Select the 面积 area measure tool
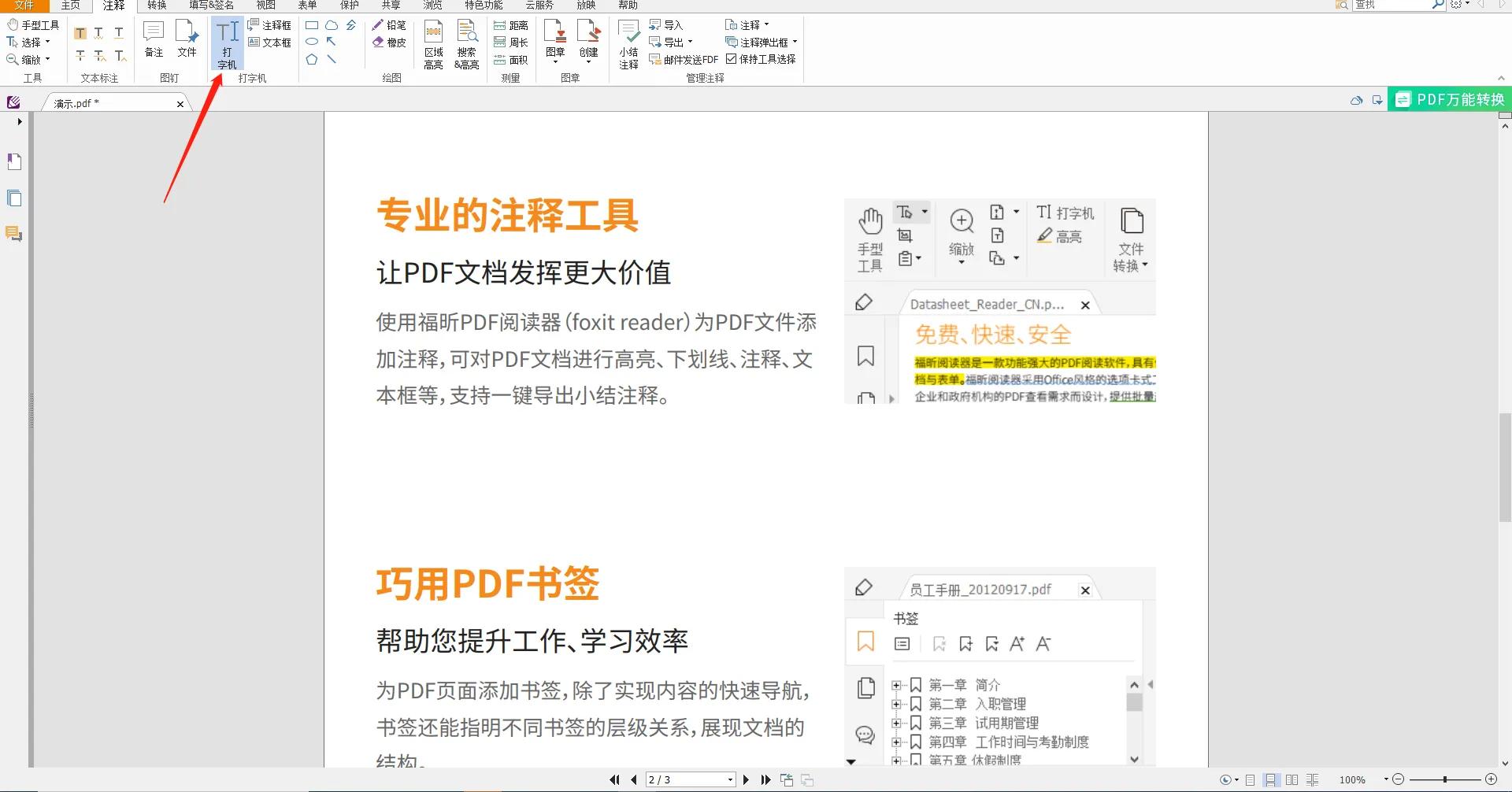Screen dimensions: 1512x792 pos(510,60)
